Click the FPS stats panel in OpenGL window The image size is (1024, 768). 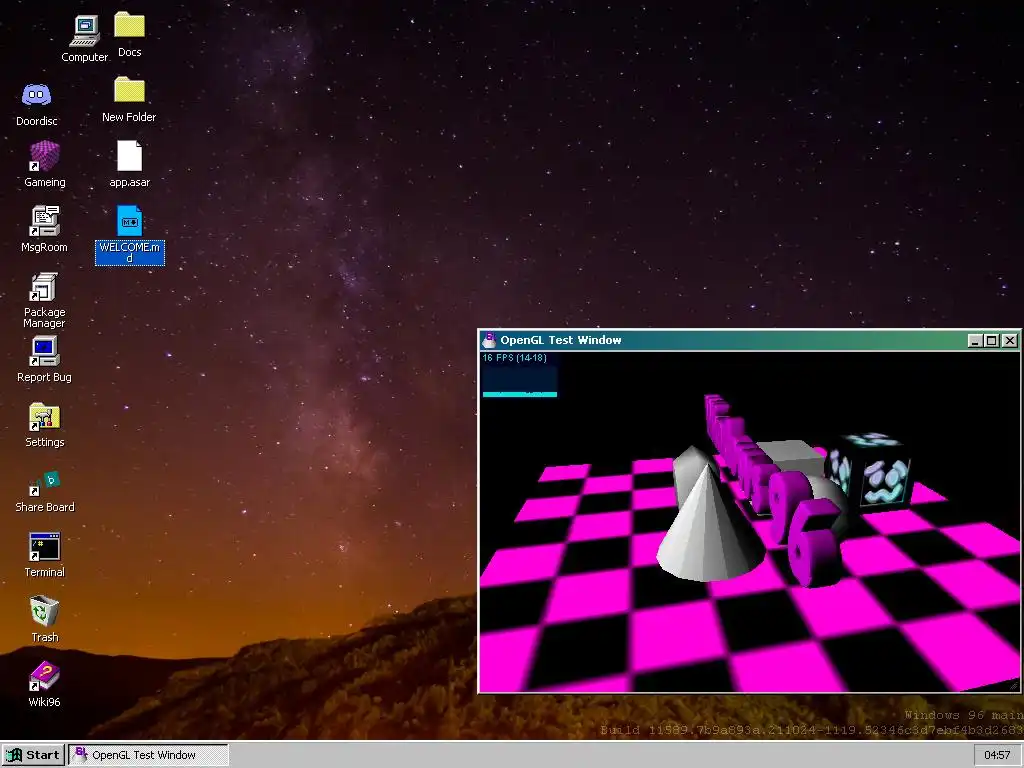coord(520,375)
